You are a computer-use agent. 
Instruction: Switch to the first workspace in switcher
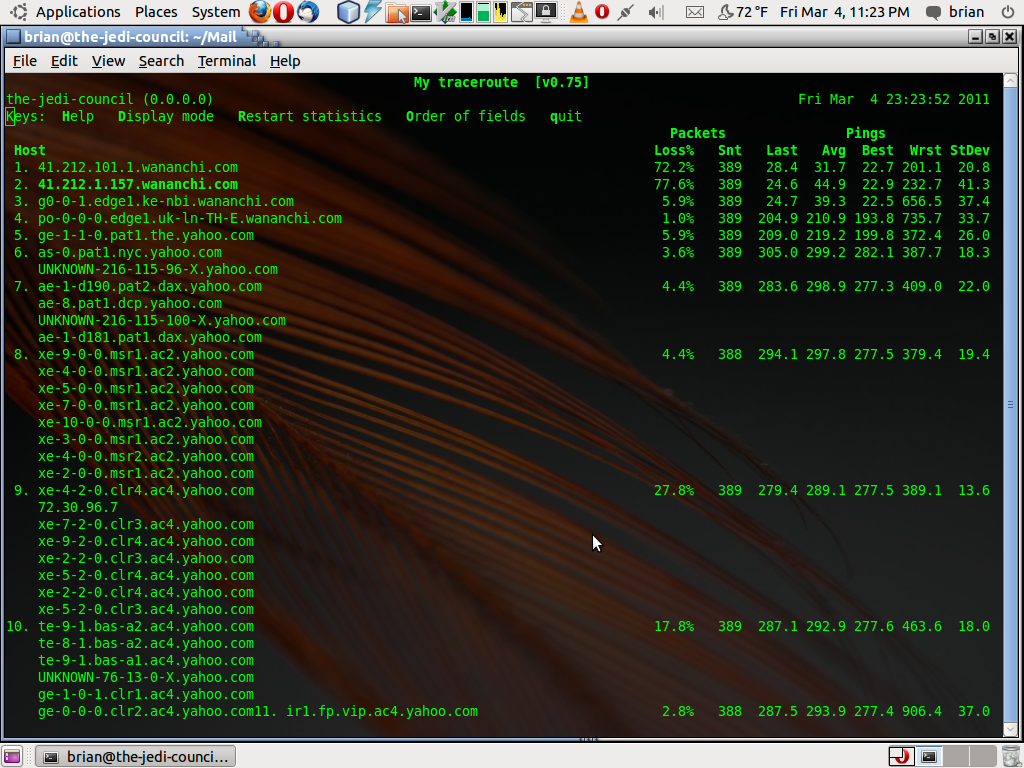tap(901, 756)
